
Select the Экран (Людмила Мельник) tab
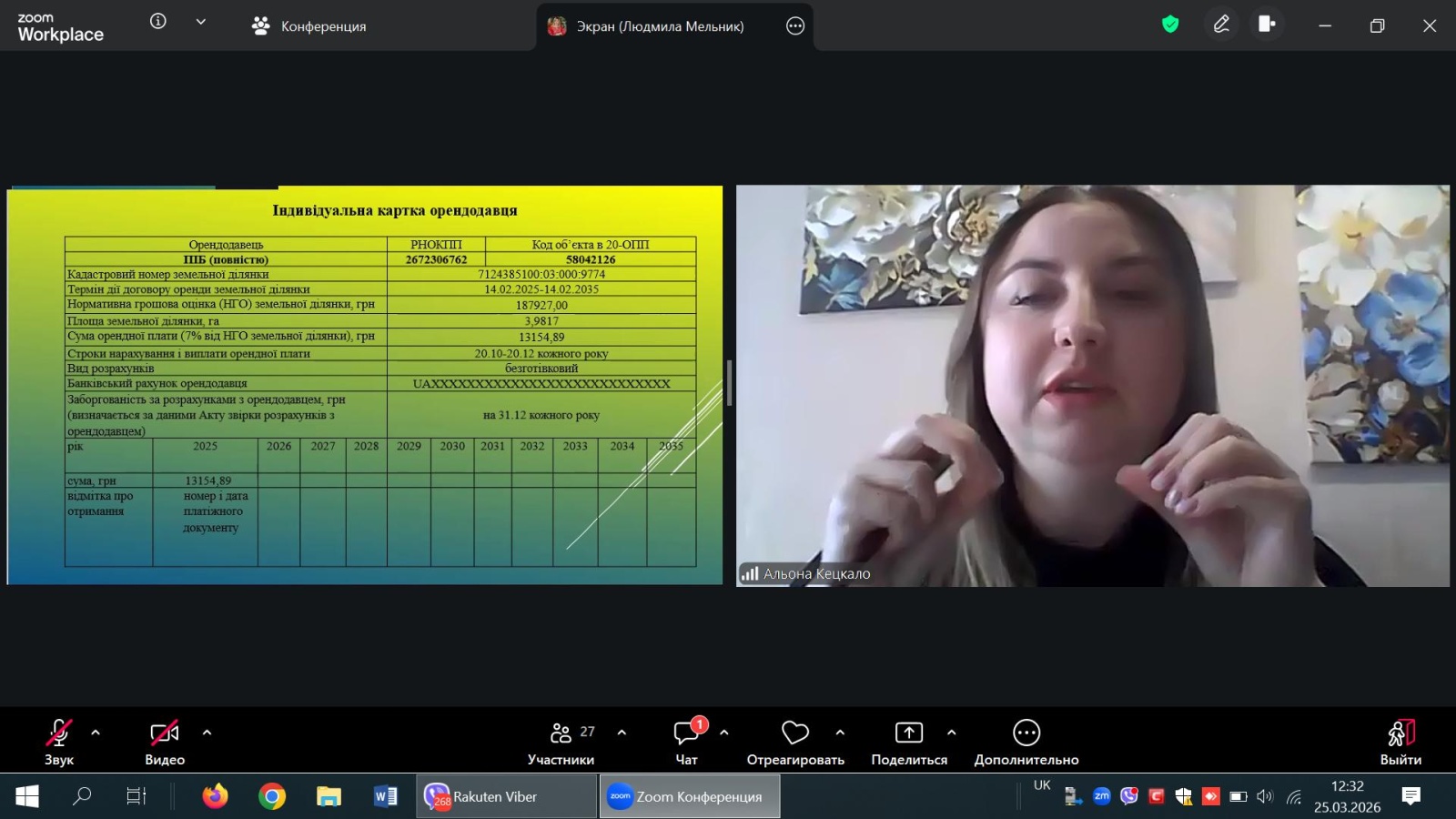659,26
